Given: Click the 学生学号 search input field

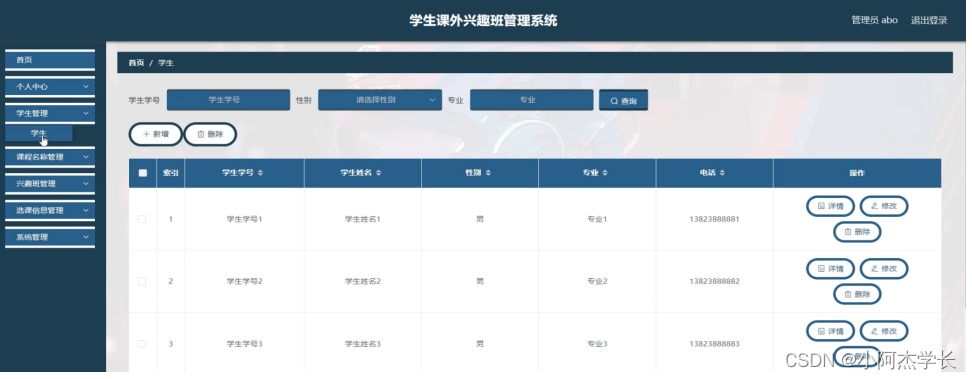Looking at the screenshot, I should 228,100.
